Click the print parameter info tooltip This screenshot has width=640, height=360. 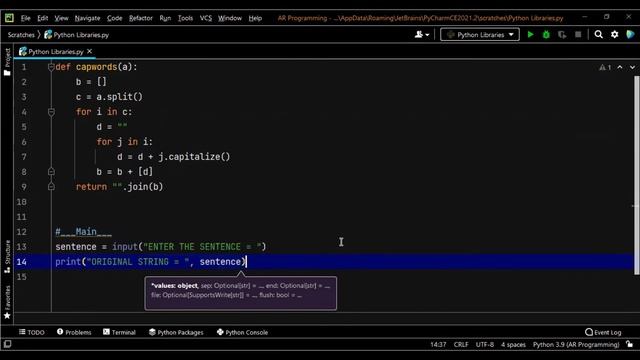click(x=241, y=293)
